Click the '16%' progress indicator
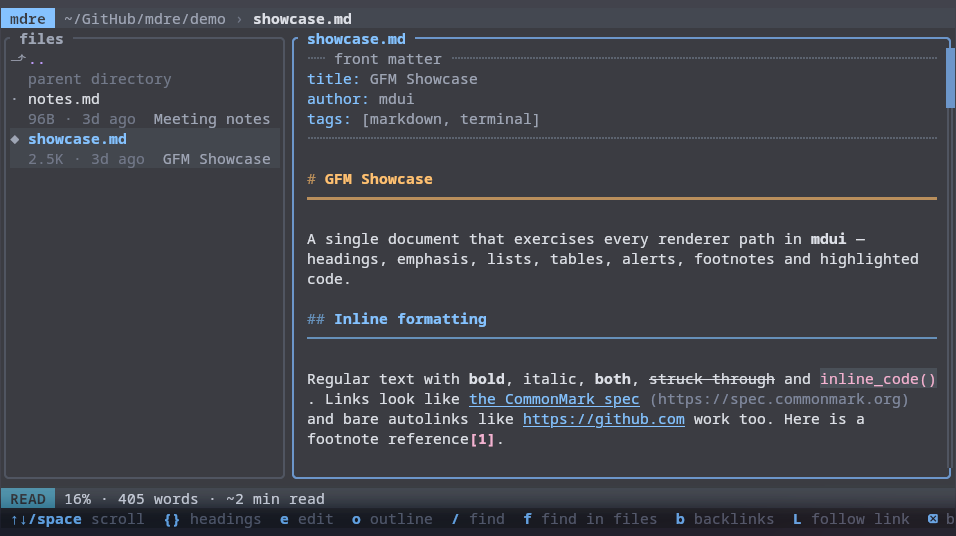This screenshot has width=956, height=536. [x=77, y=499]
